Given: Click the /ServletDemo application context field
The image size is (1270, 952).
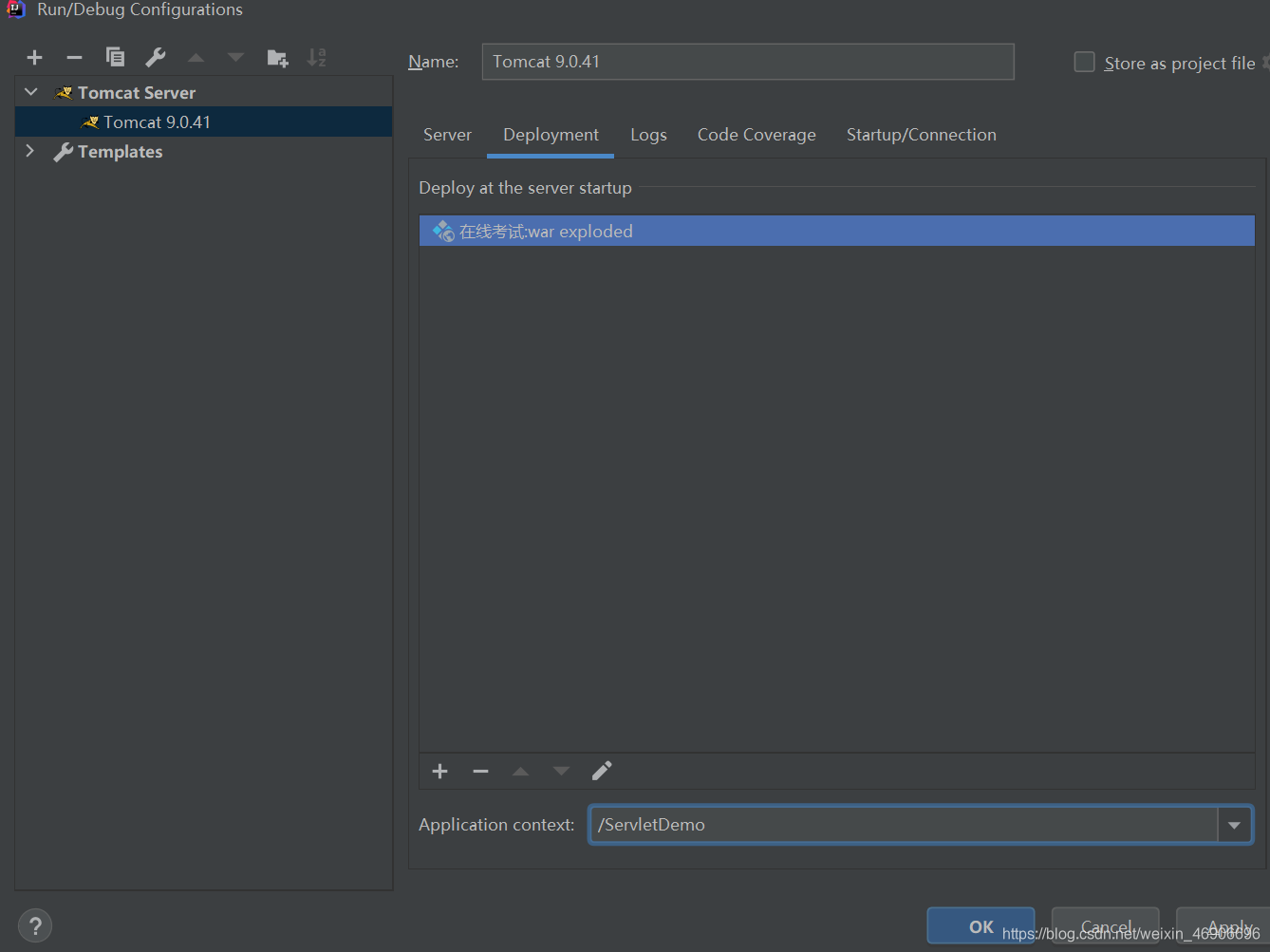Looking at the screenshot, I should [903, 825].
